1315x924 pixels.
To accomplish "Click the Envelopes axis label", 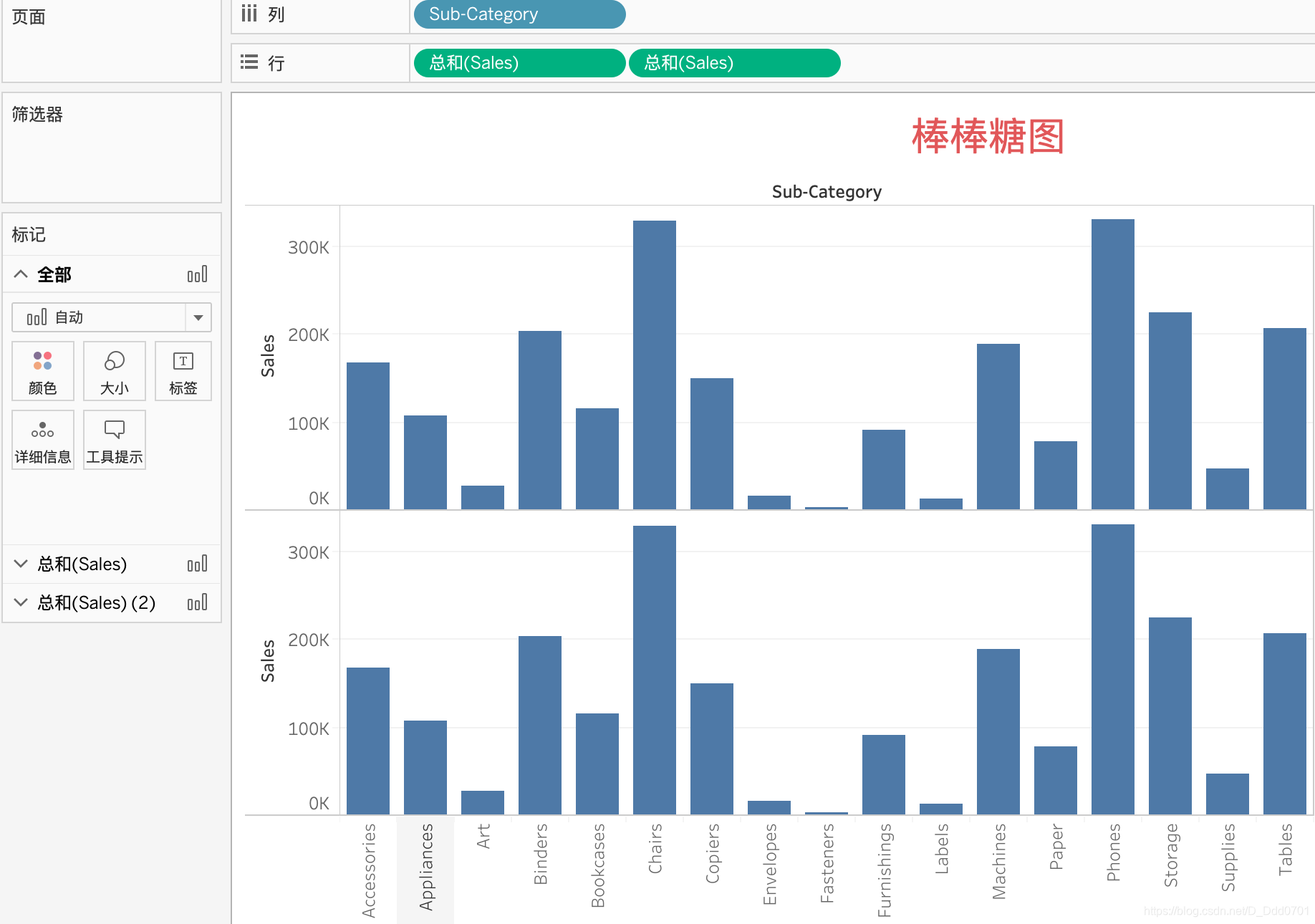I will coord(770,865).
